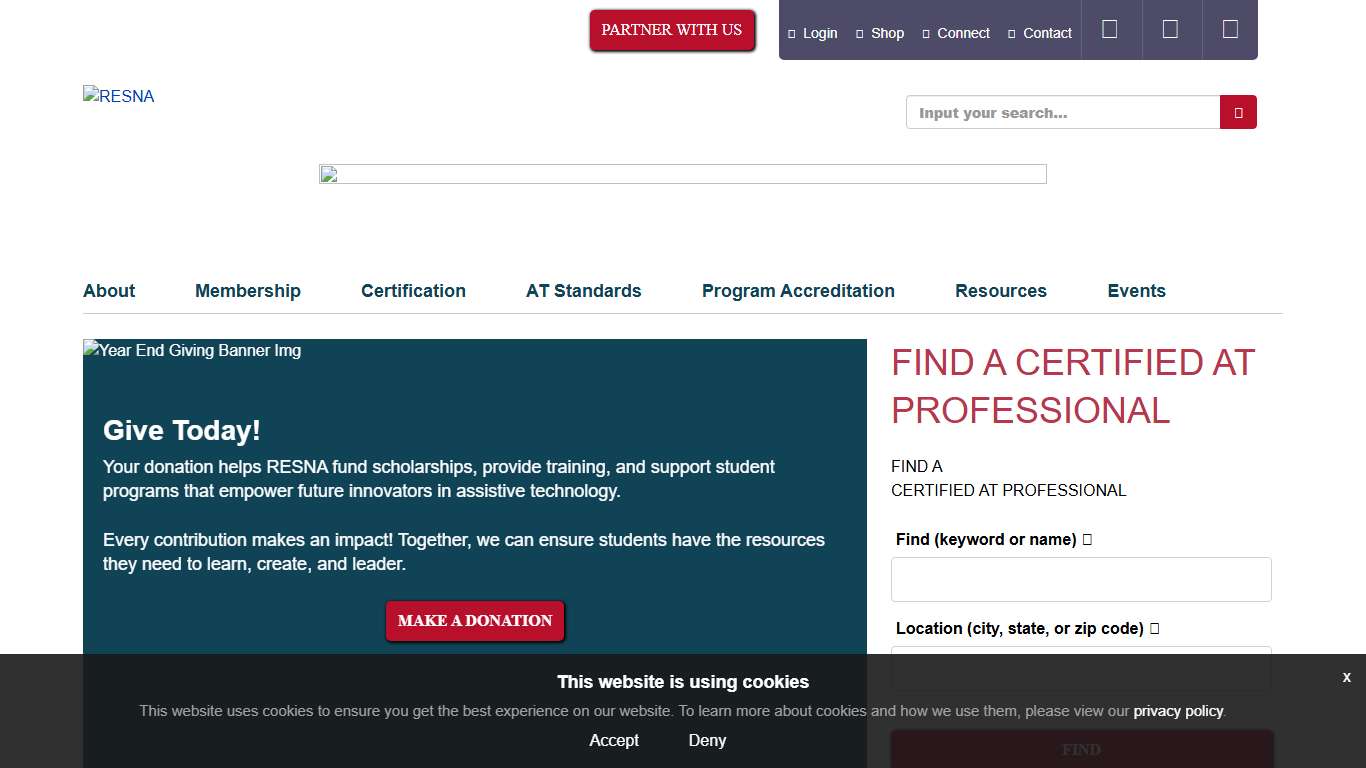The width and height of the screenshot is (1366, 768).
Task: Open the AT Standards menu item
Action: [x=584, y=291]
